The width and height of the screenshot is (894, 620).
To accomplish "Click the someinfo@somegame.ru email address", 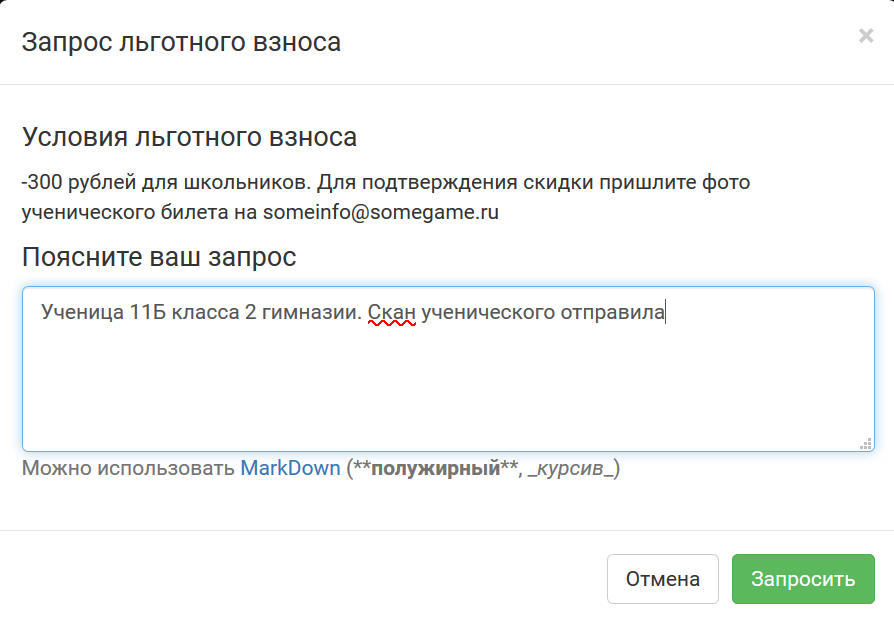I will coord(381,212).
